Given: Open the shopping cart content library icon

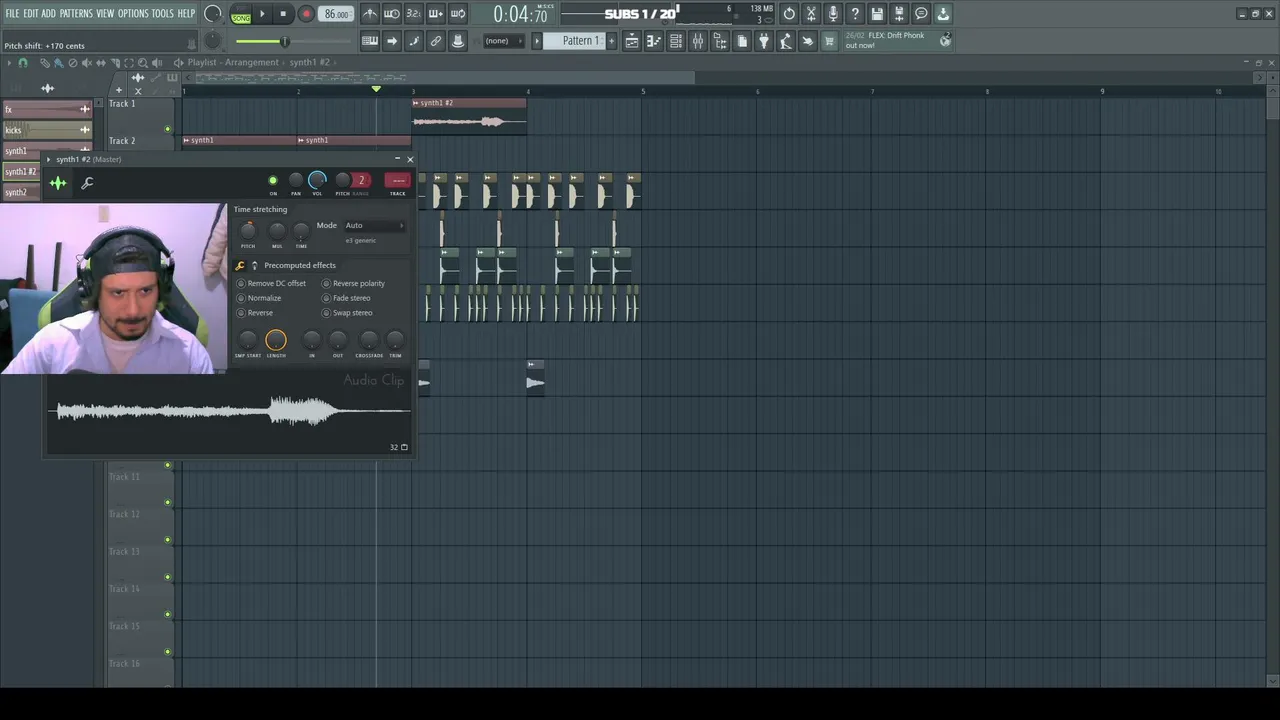Looking at the screenshot, I should point(829,41).
